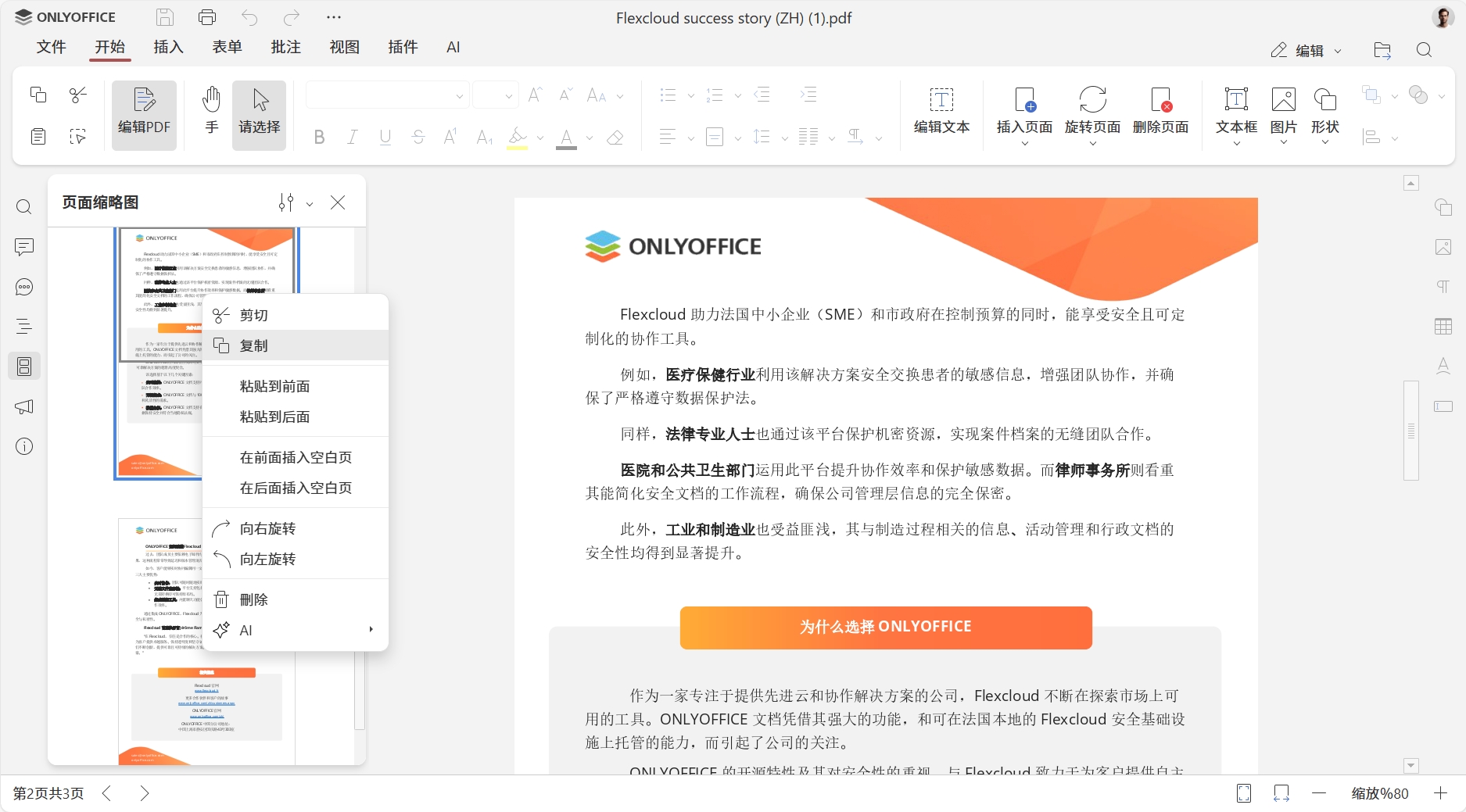Toggle the Edit PDF mode button
Viewport: 1466px width, 812px height.
(144, 115)
